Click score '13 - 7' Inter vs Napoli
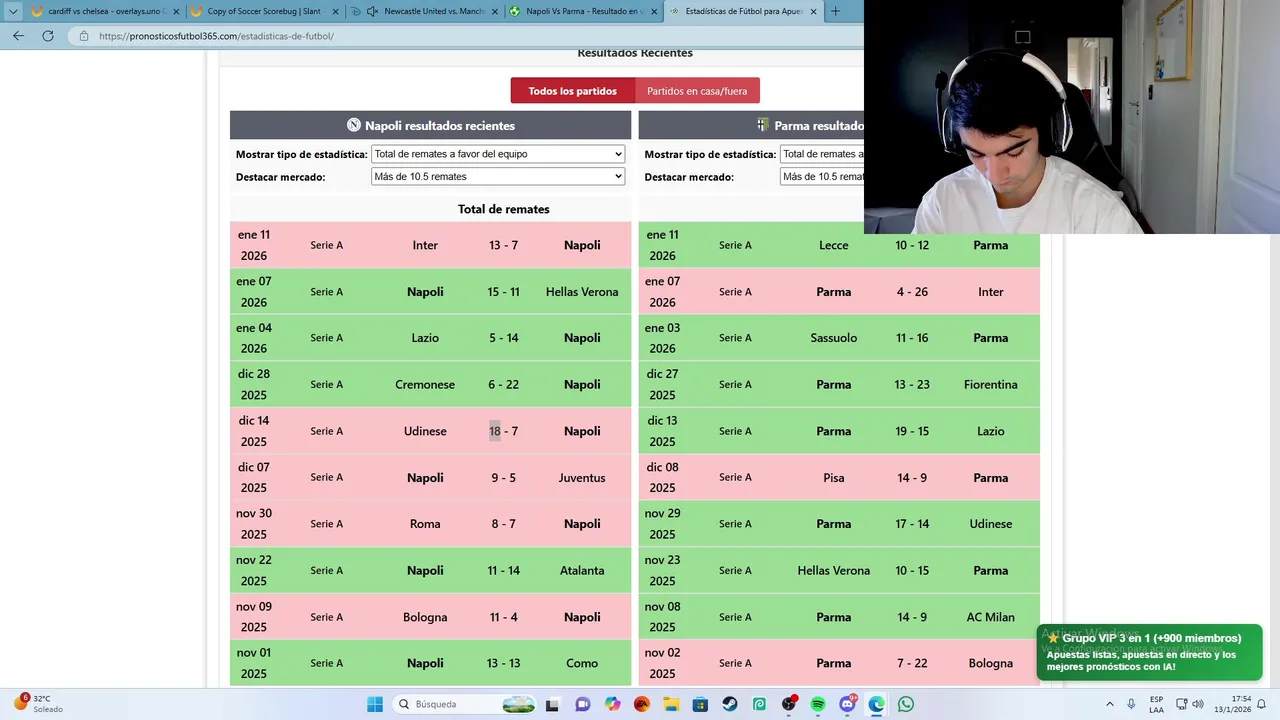This screenshot has width=1280, height=720. (503, 245)
